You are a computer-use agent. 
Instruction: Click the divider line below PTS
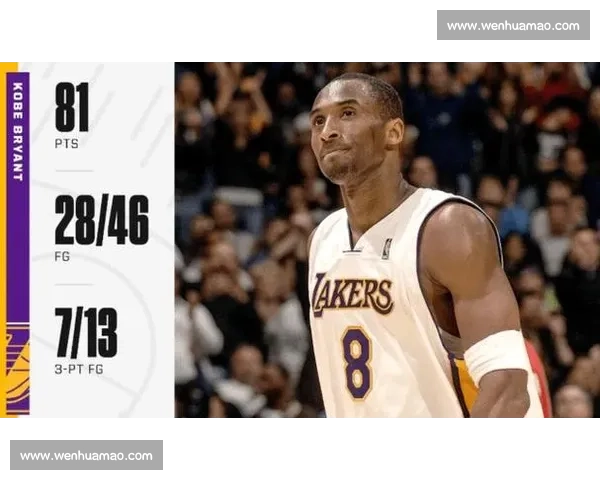tap(74, 170)
